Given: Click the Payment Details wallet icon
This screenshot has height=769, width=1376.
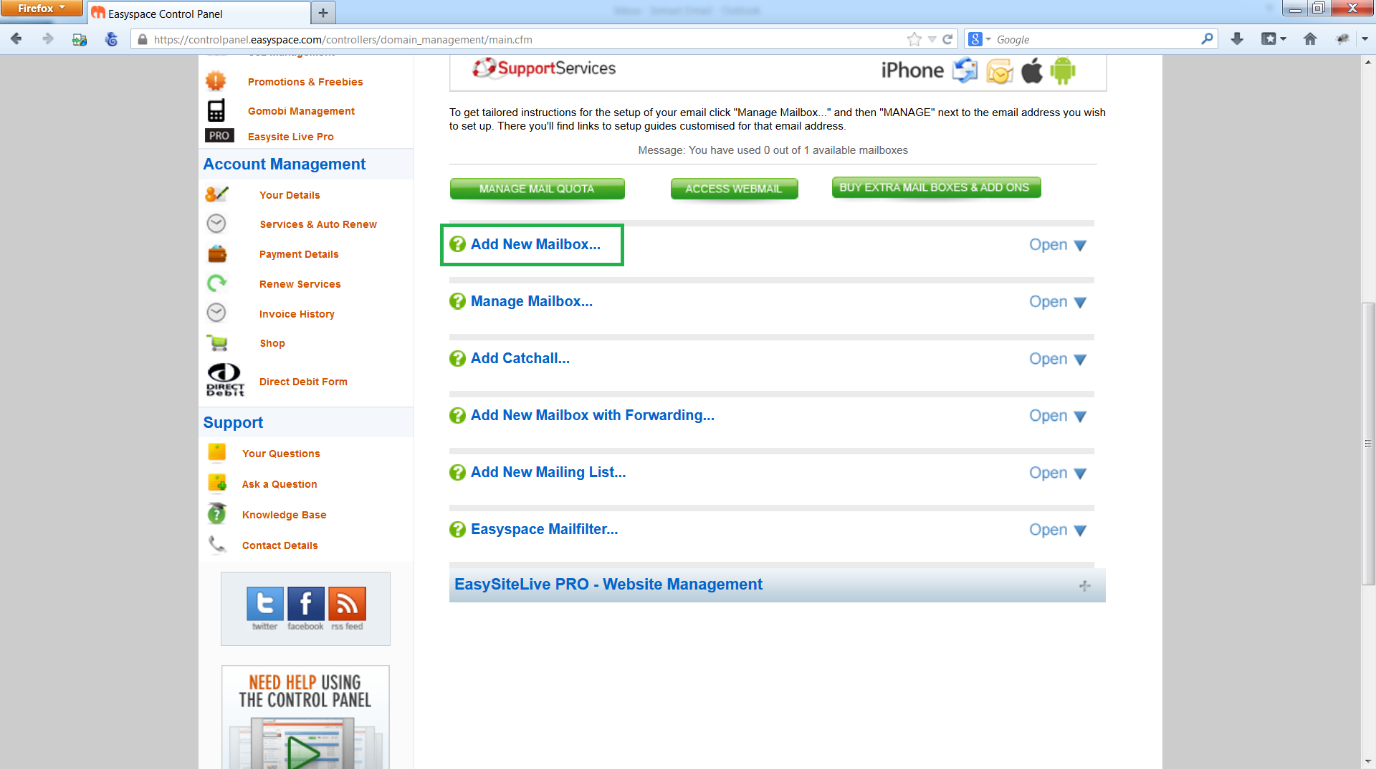Looking at the screenshot, I should (x=216, y=253).
